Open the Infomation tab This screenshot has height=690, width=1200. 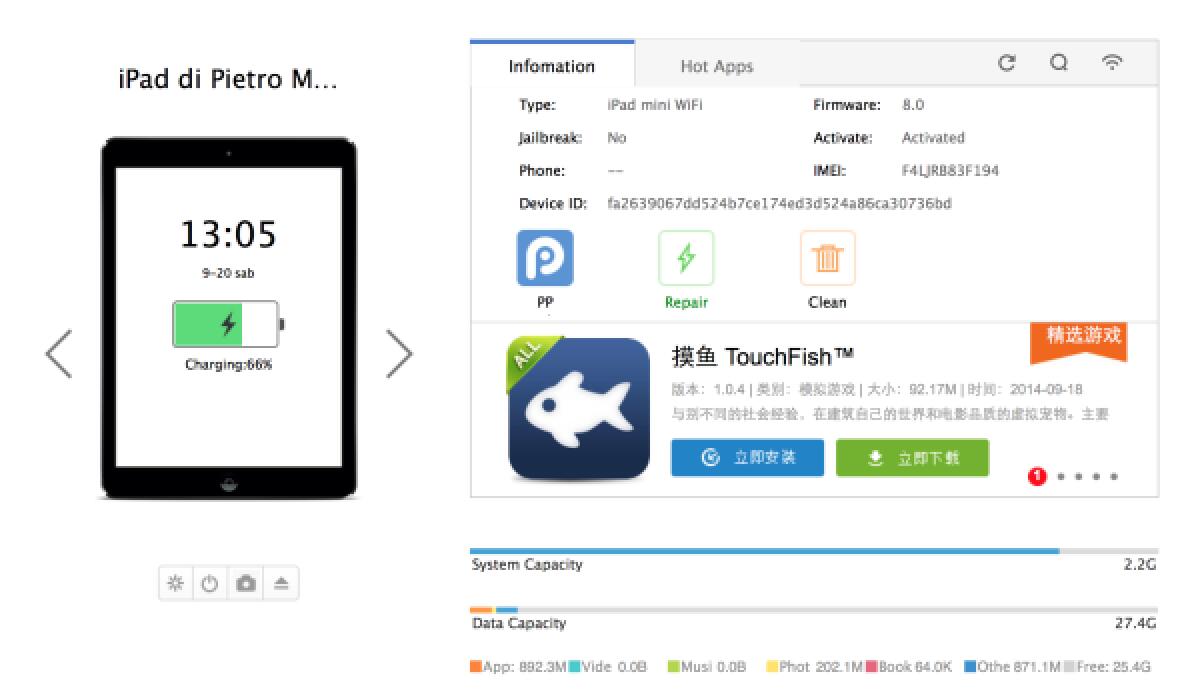551,65
